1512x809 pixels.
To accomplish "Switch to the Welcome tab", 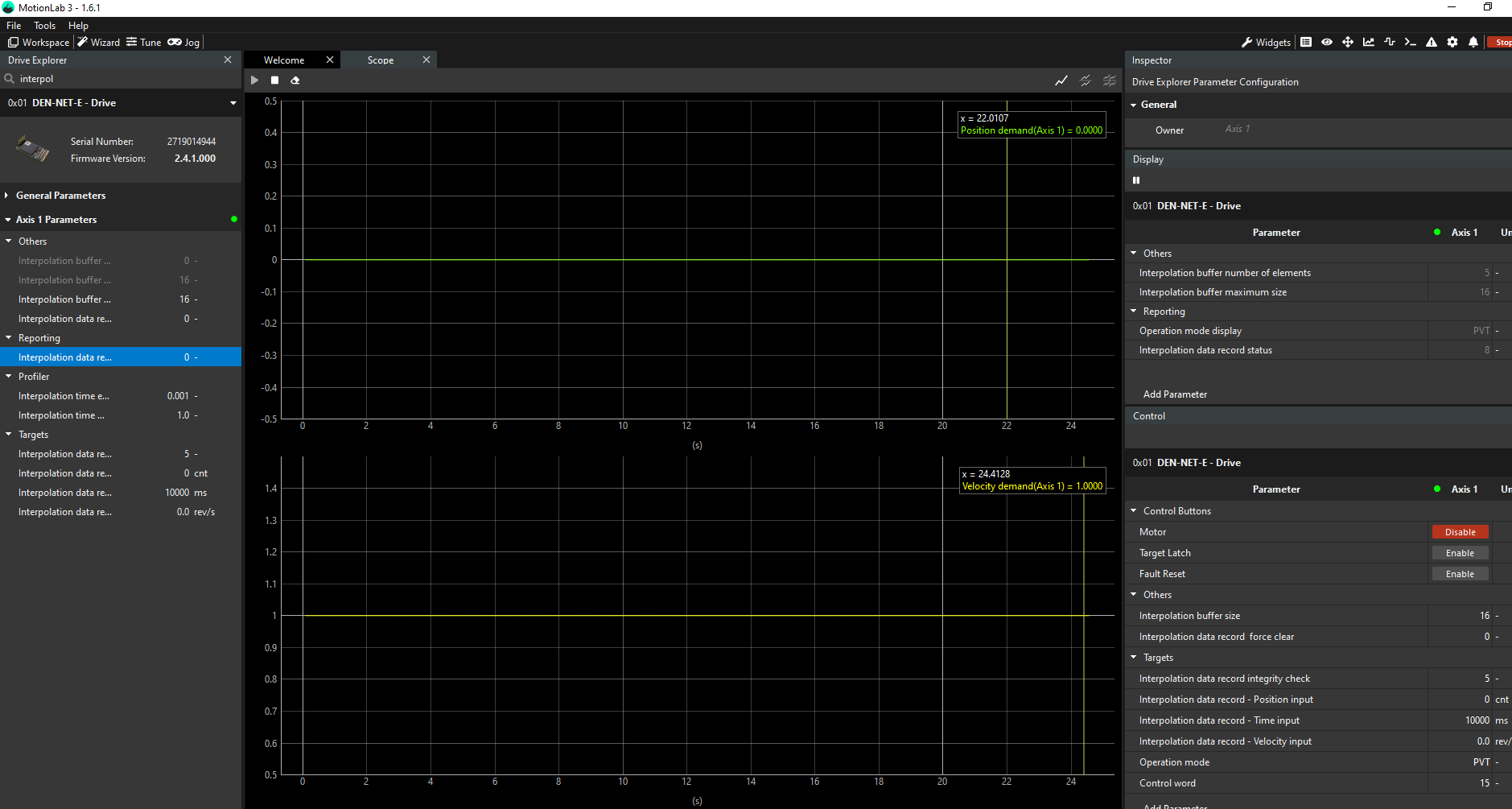I will pos(284,60).
